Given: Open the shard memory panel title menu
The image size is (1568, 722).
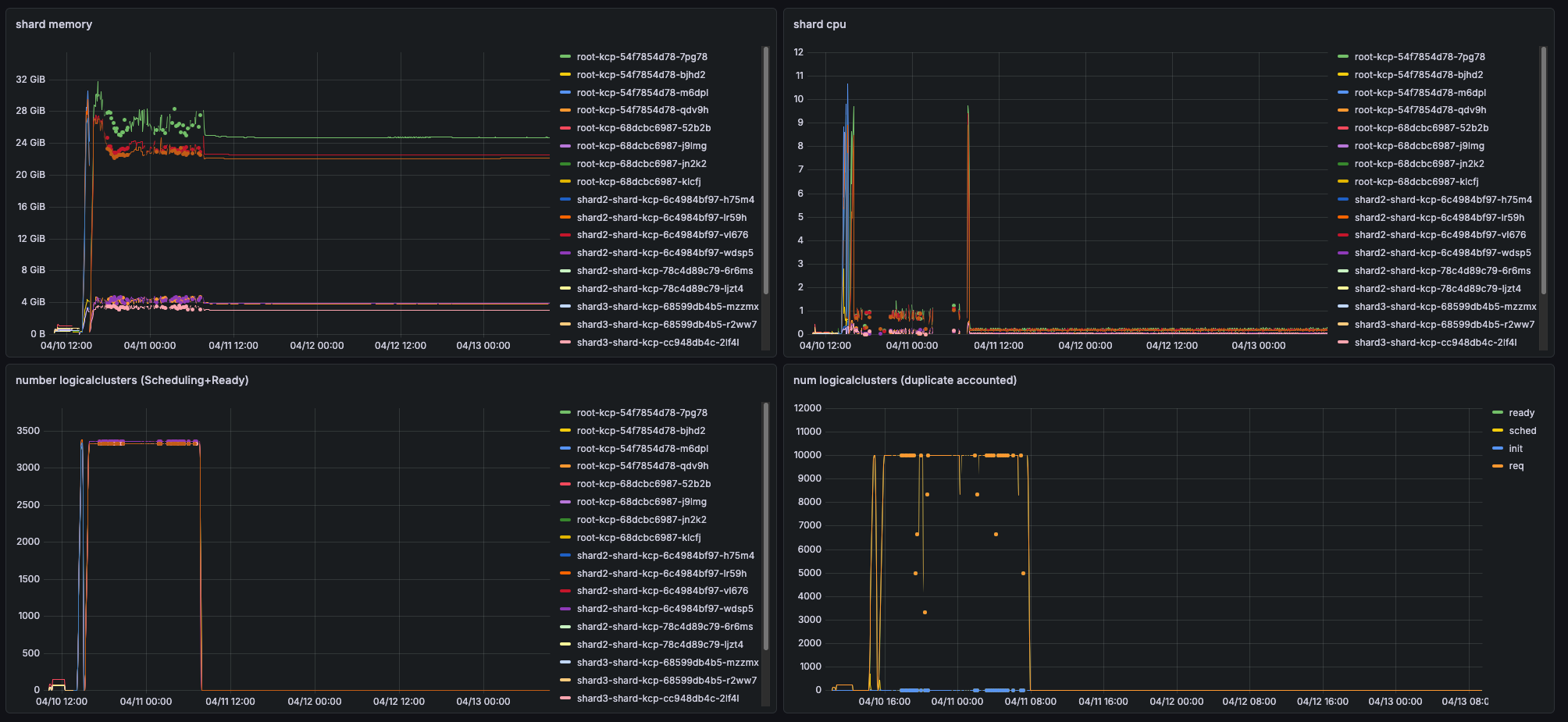Looking at the screenshot, I should [54, 24].
